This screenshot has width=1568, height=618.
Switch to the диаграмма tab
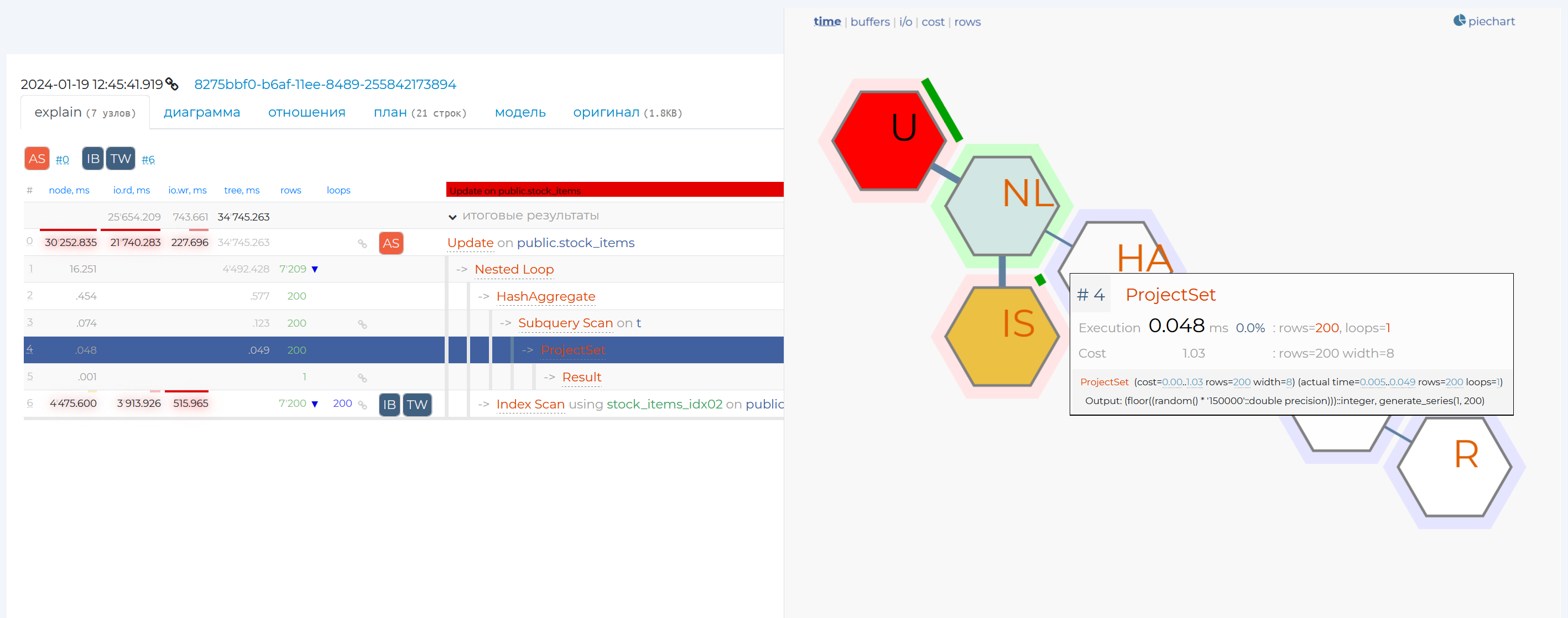[x=201, y=113]
